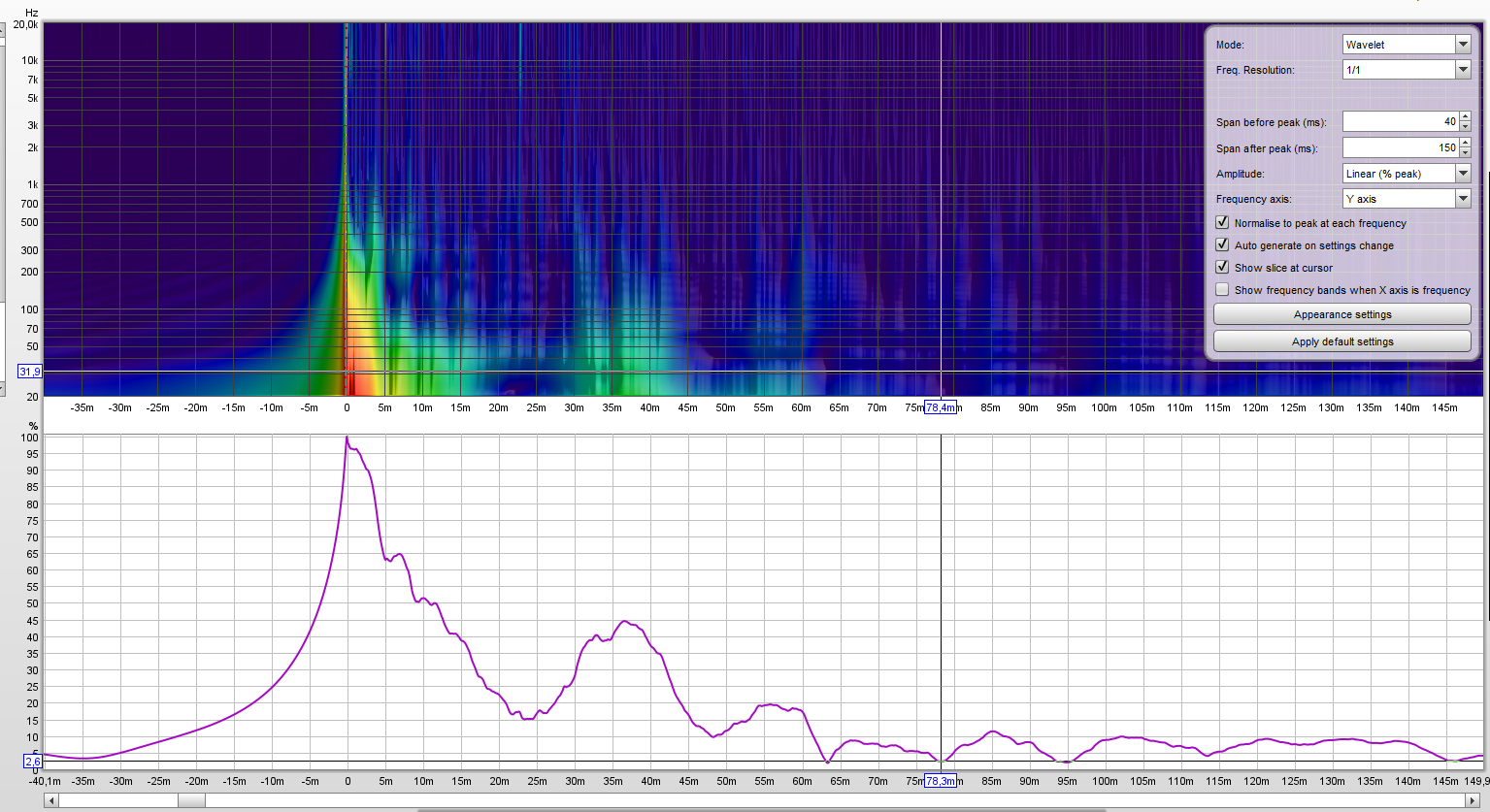The image size is (1490, 812).
Task: Decrease Span after peak with down arrow
Action: point(1466,153)
